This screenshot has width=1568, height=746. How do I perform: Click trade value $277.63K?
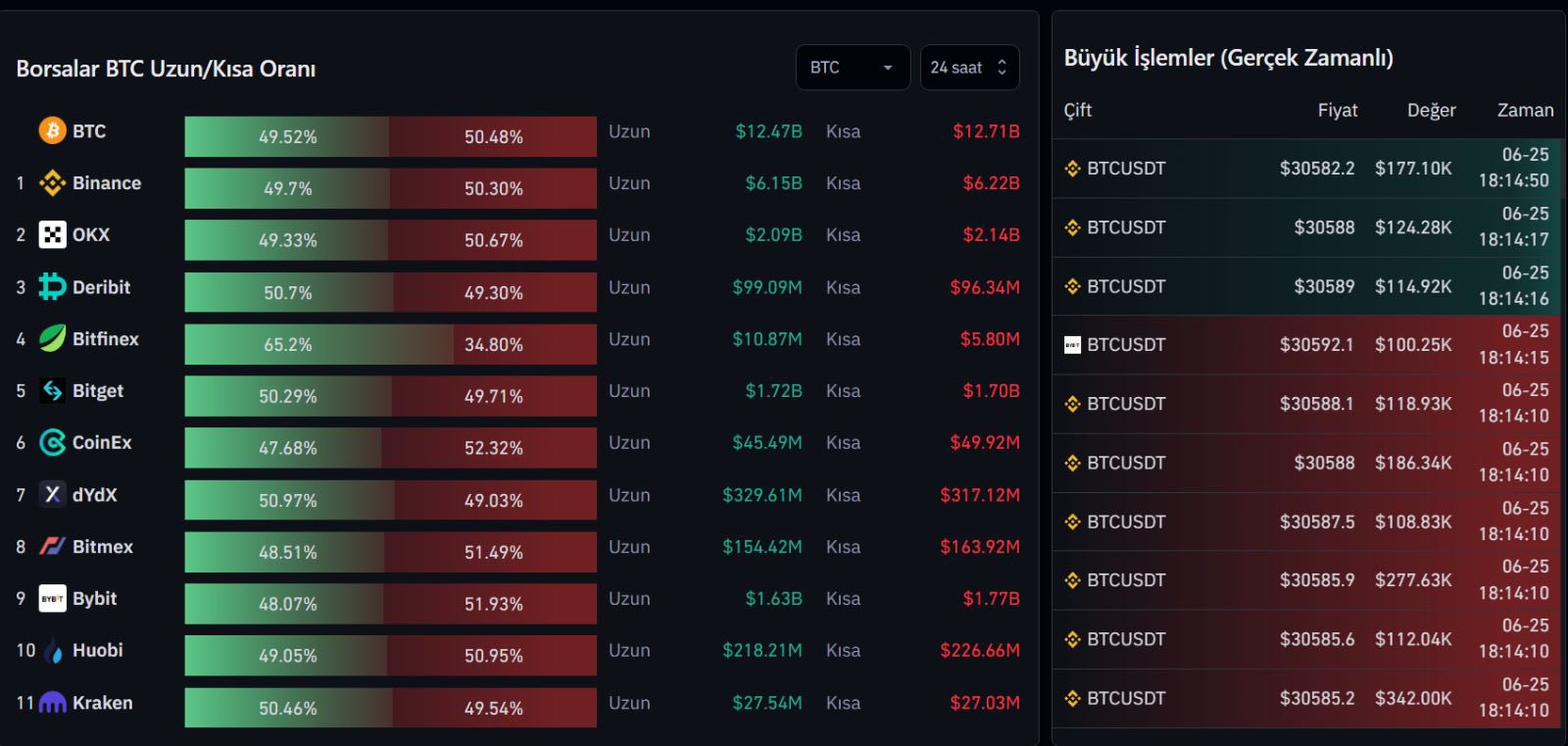[1413, 579]
